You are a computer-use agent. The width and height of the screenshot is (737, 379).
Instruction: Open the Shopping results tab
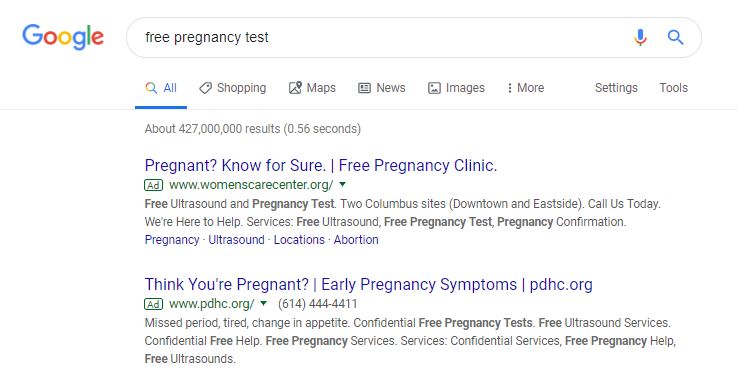233,88
